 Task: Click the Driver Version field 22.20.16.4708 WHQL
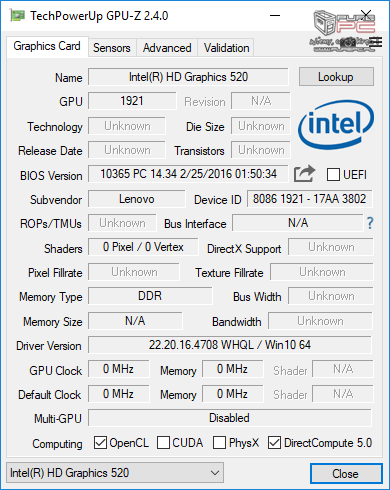click(x=230, y=345)
